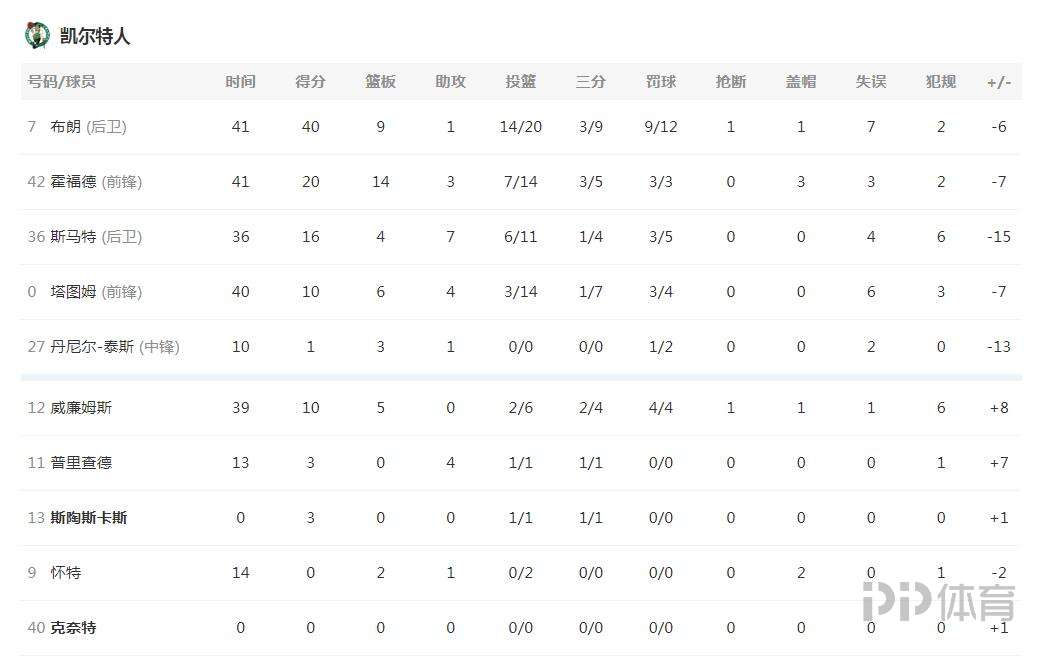Image resolution: width=1052 pixels, height=658 pixels.
Task: Click the 时间 column header
Action: pos(240,82)
